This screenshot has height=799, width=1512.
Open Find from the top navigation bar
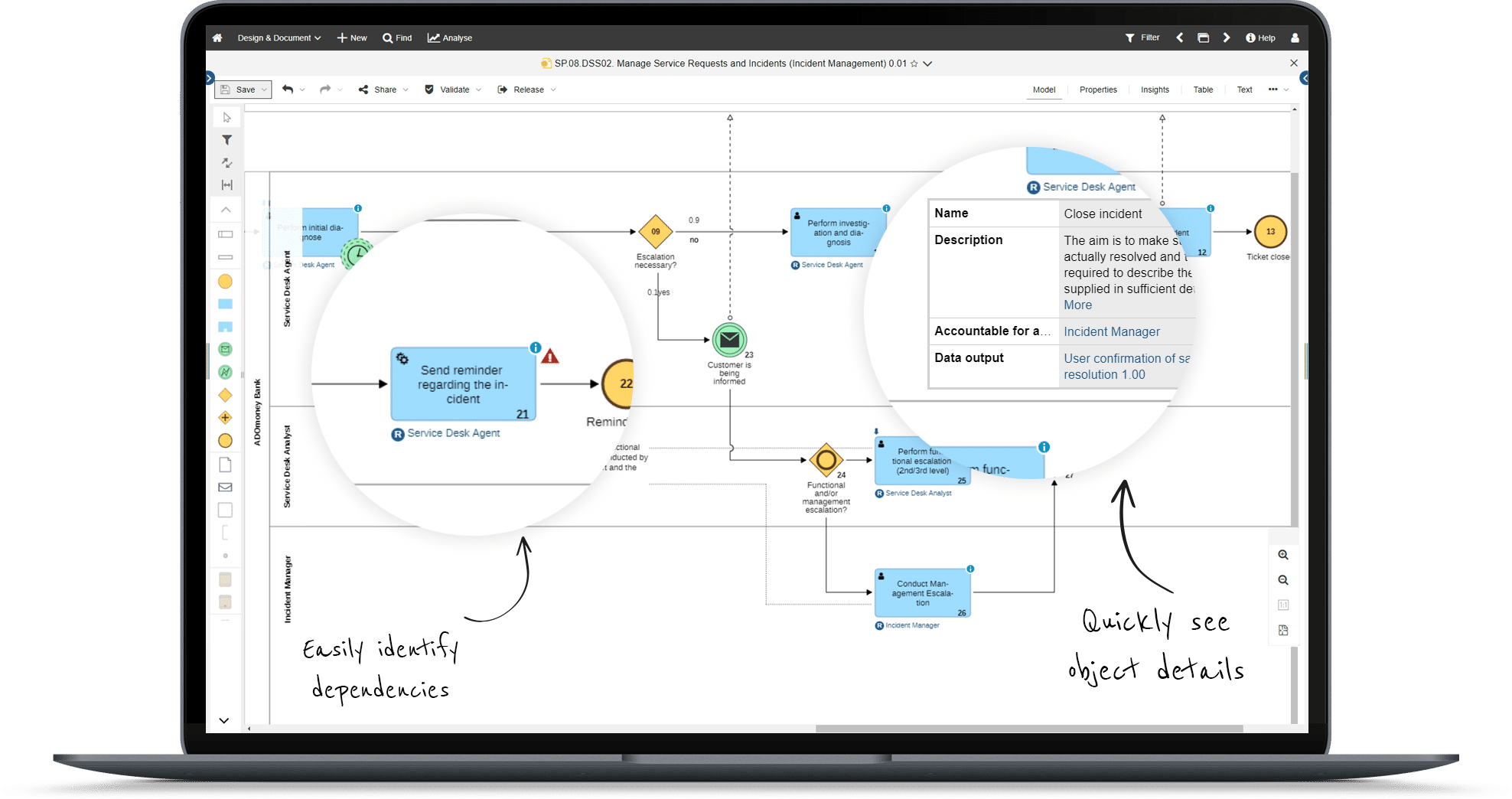(x=397, y=38)
